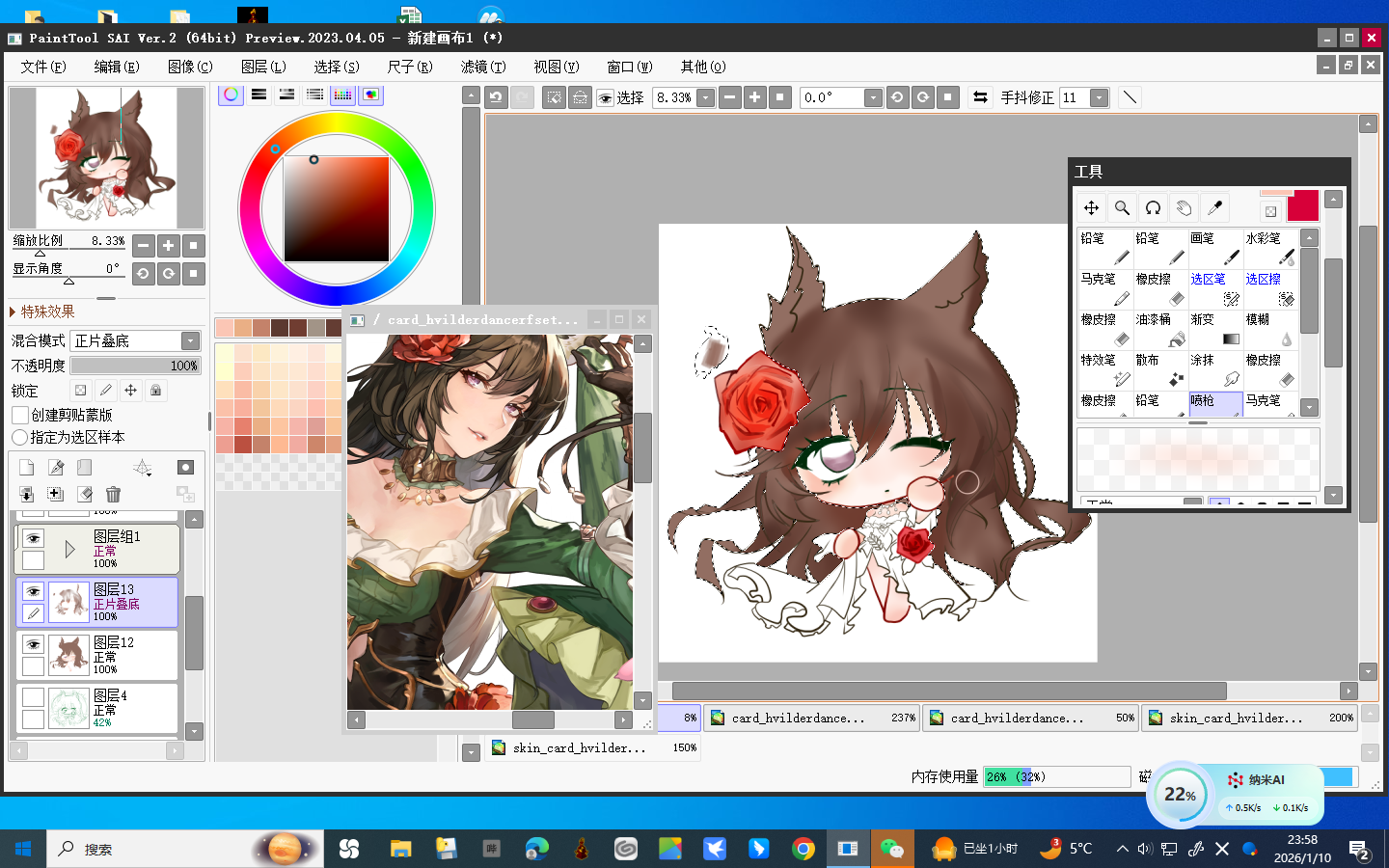Choose the 渐变 gradient tool

coord(1215,329)
